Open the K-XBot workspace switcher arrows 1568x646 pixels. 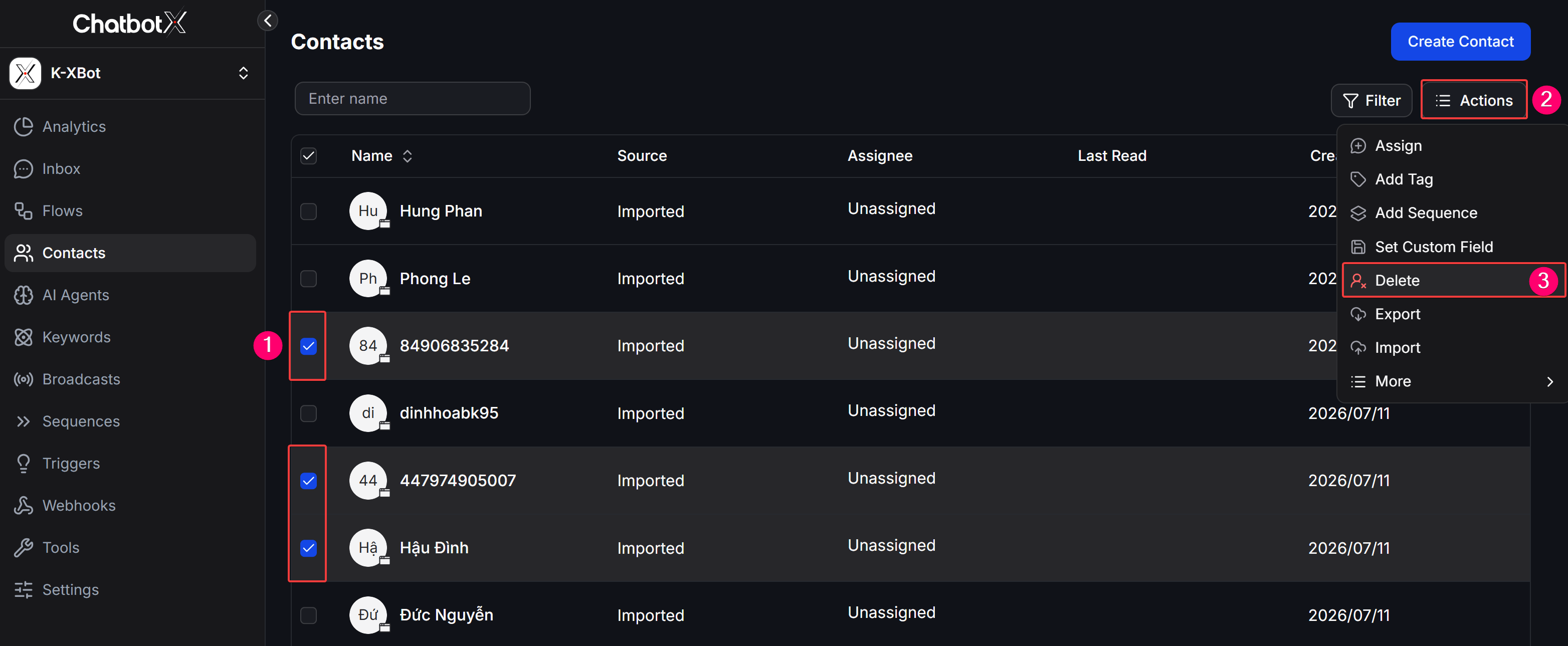243,73
